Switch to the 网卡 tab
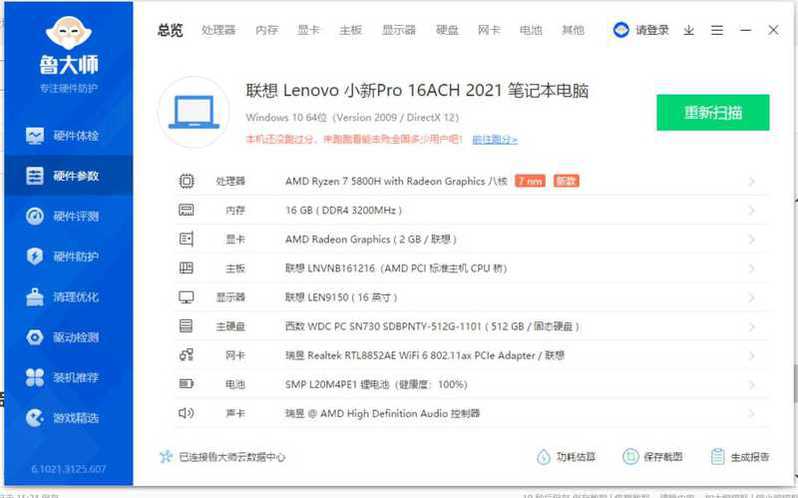The width and height of the screenshot is (798, 498). click(x=489, y=31)
